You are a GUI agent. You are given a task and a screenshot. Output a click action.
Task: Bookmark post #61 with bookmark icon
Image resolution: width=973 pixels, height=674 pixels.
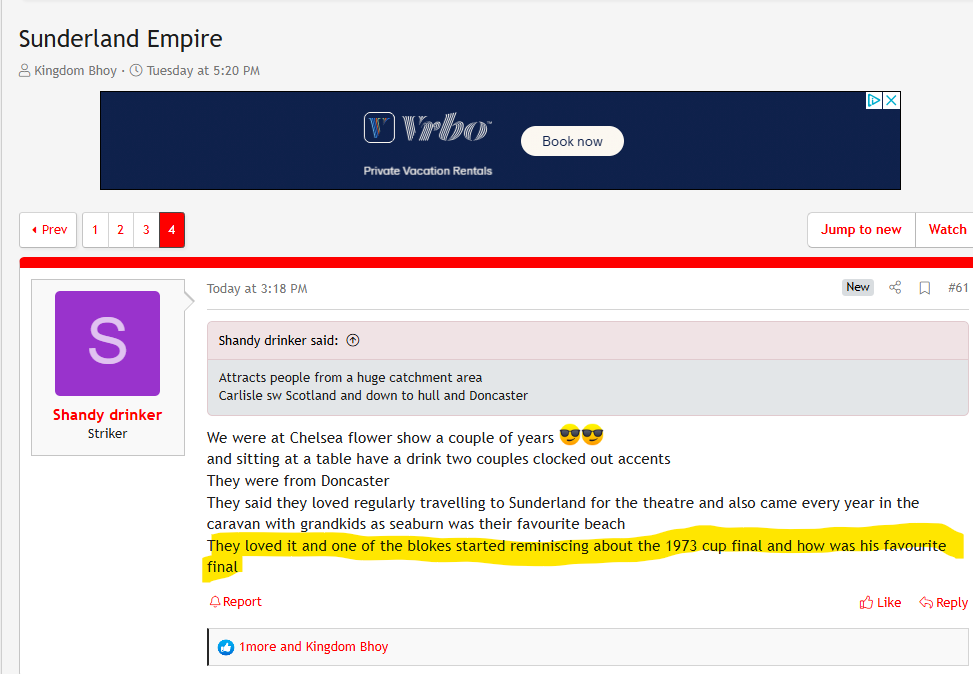pyautogui.click(x=925, y=288)
